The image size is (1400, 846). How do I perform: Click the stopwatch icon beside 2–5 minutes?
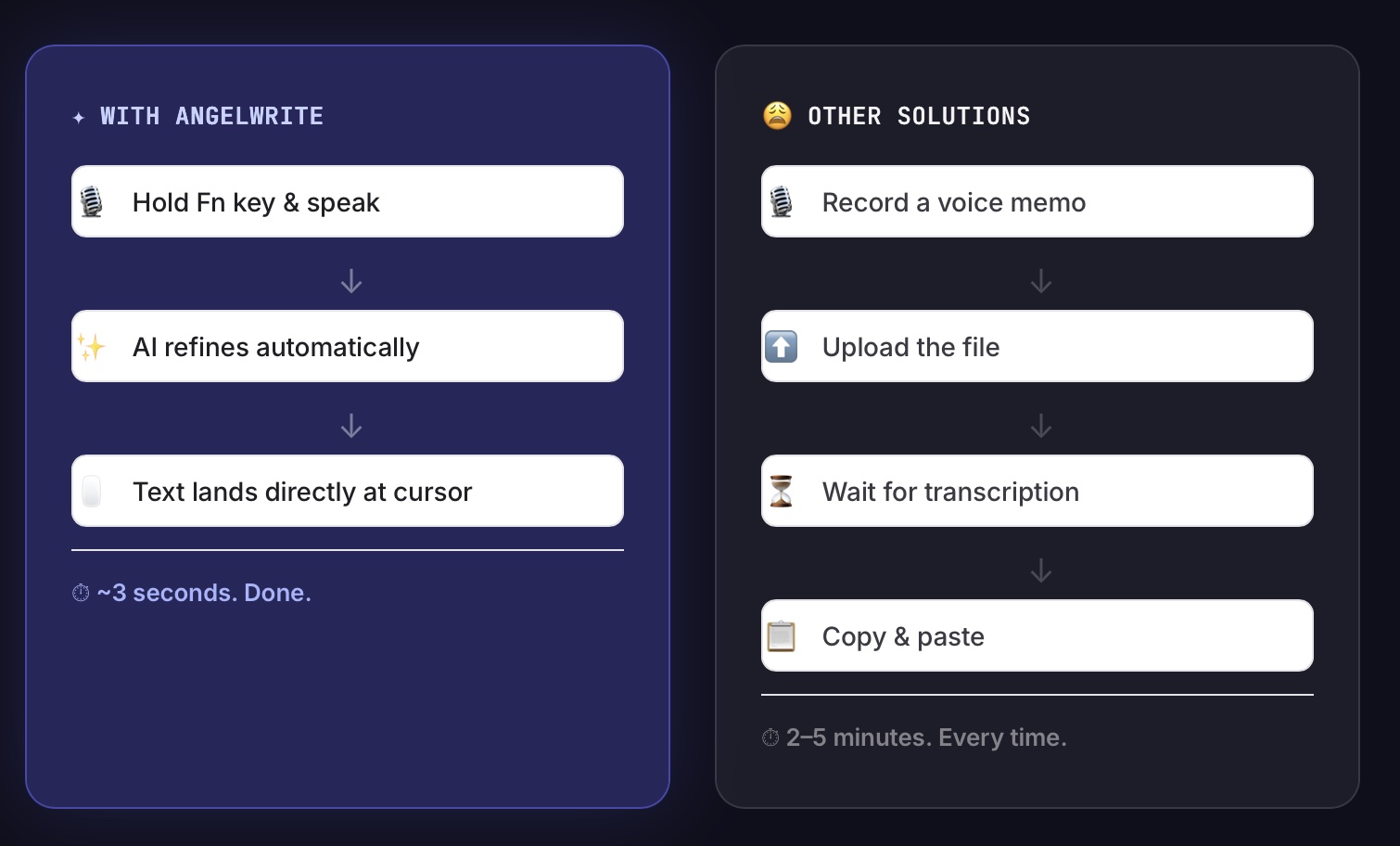770,737
